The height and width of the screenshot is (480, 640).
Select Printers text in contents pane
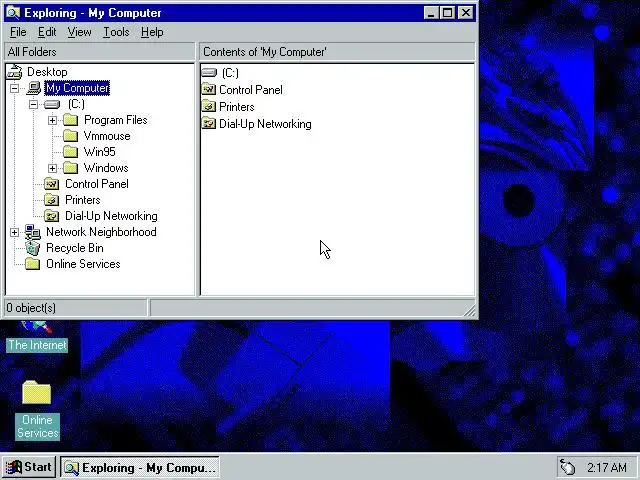tap(237, 107)
